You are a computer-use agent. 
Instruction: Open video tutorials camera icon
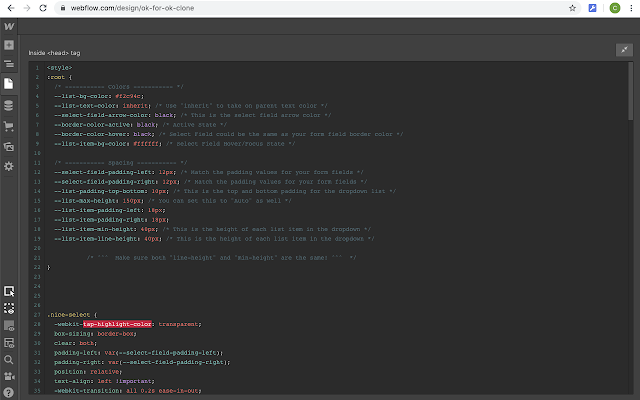click(9, 376)
